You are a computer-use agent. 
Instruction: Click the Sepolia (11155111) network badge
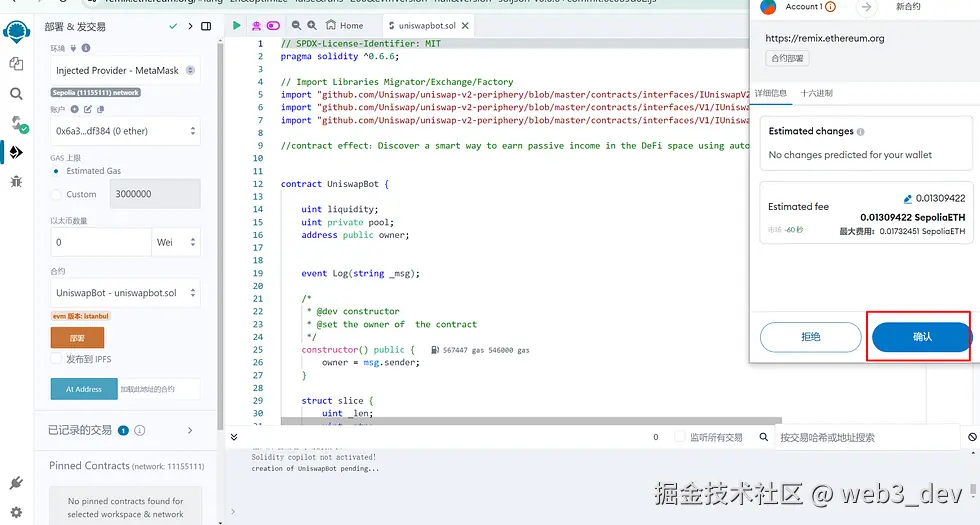click(x=96, y=92)
